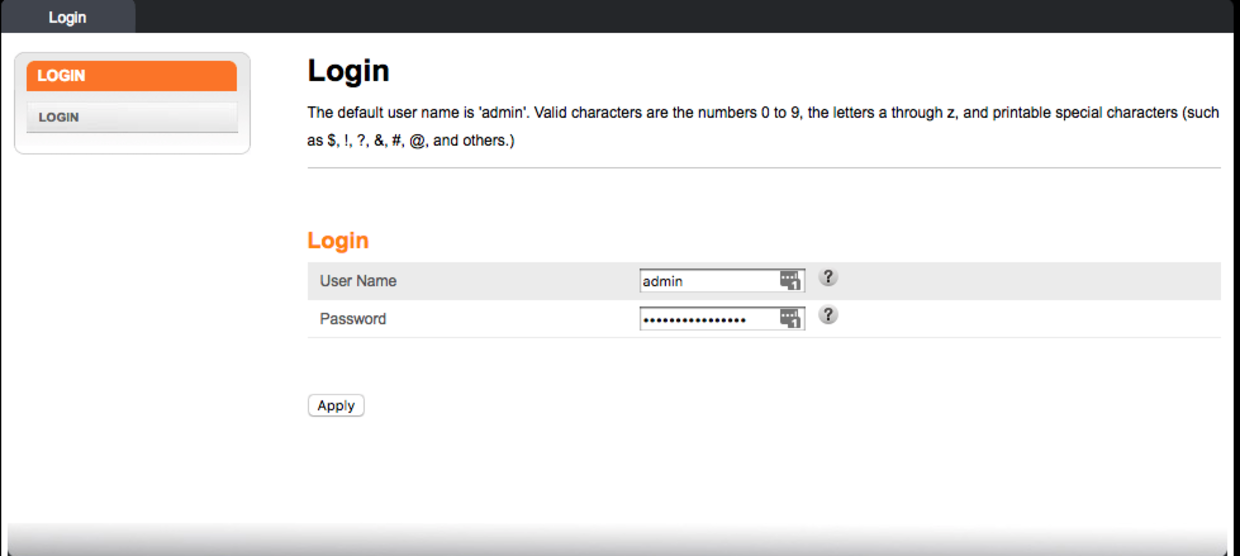This screenshot has width=1240, height=556.
Task: Click the password manager icon in Password field
Action: click(790, 319)
